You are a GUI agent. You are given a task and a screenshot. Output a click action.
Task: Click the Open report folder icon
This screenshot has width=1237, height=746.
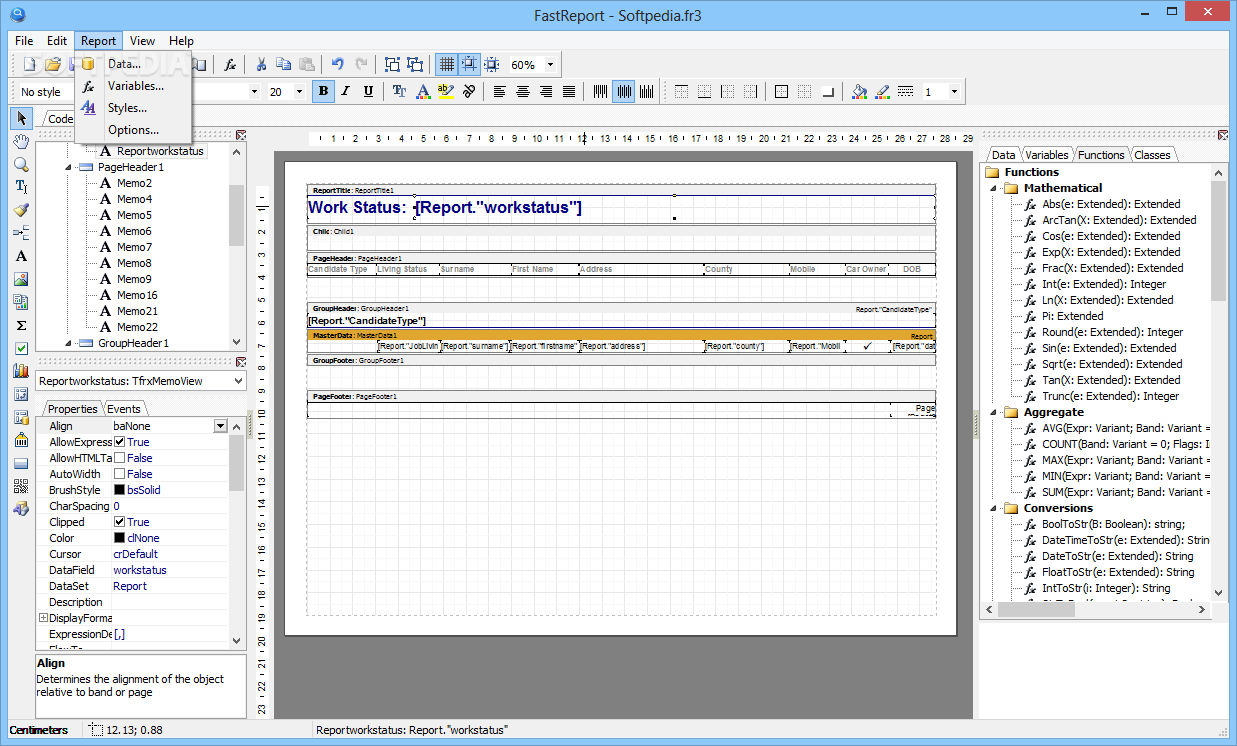pos(53,65)
